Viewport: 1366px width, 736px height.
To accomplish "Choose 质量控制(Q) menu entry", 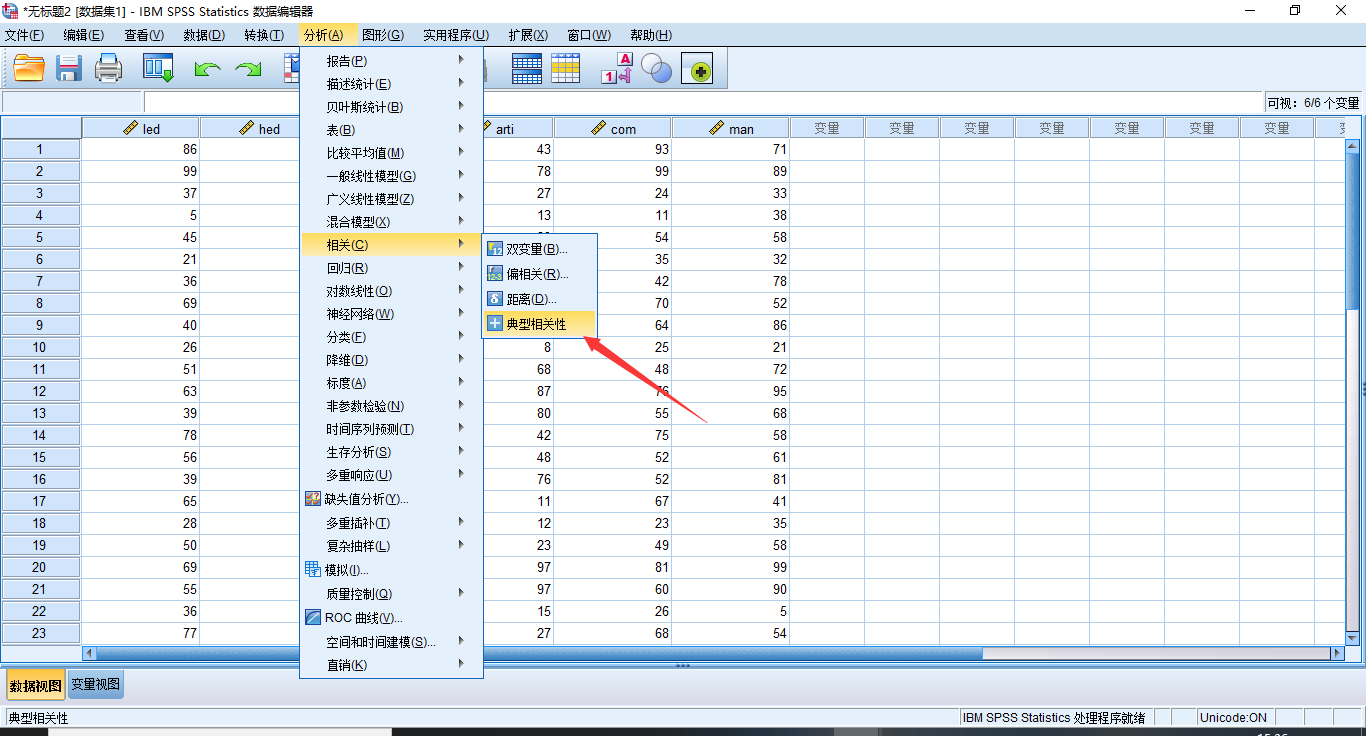I will coord(391,593).
